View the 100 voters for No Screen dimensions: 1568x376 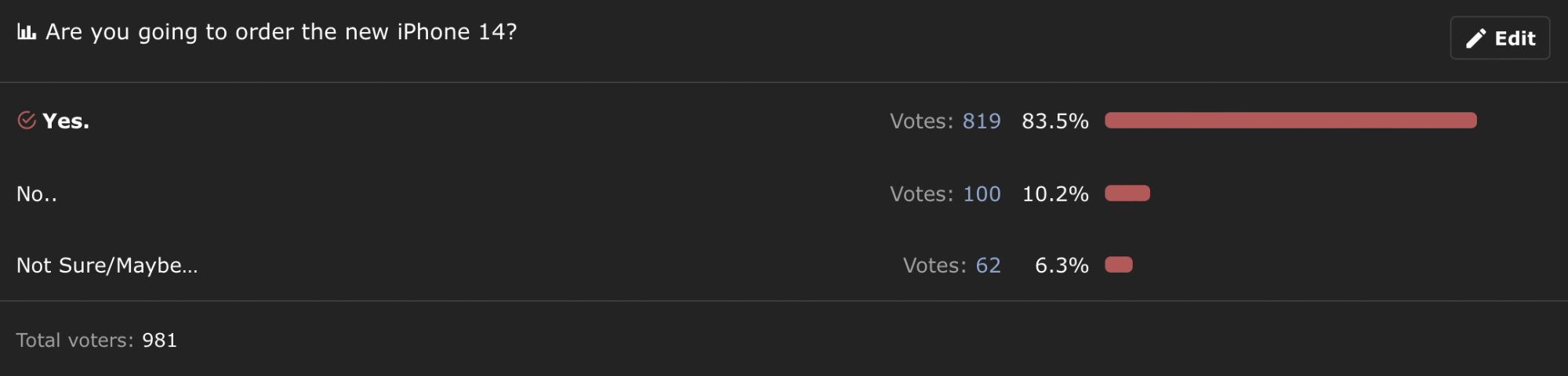pos(982,194)
